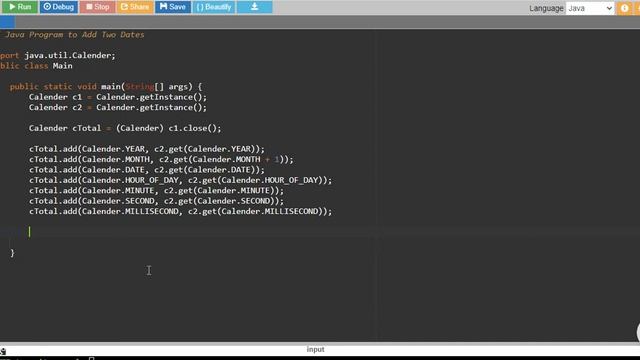
Task: Click the cTotal.add Calender.DATE line
Action: tap(147, 170)
